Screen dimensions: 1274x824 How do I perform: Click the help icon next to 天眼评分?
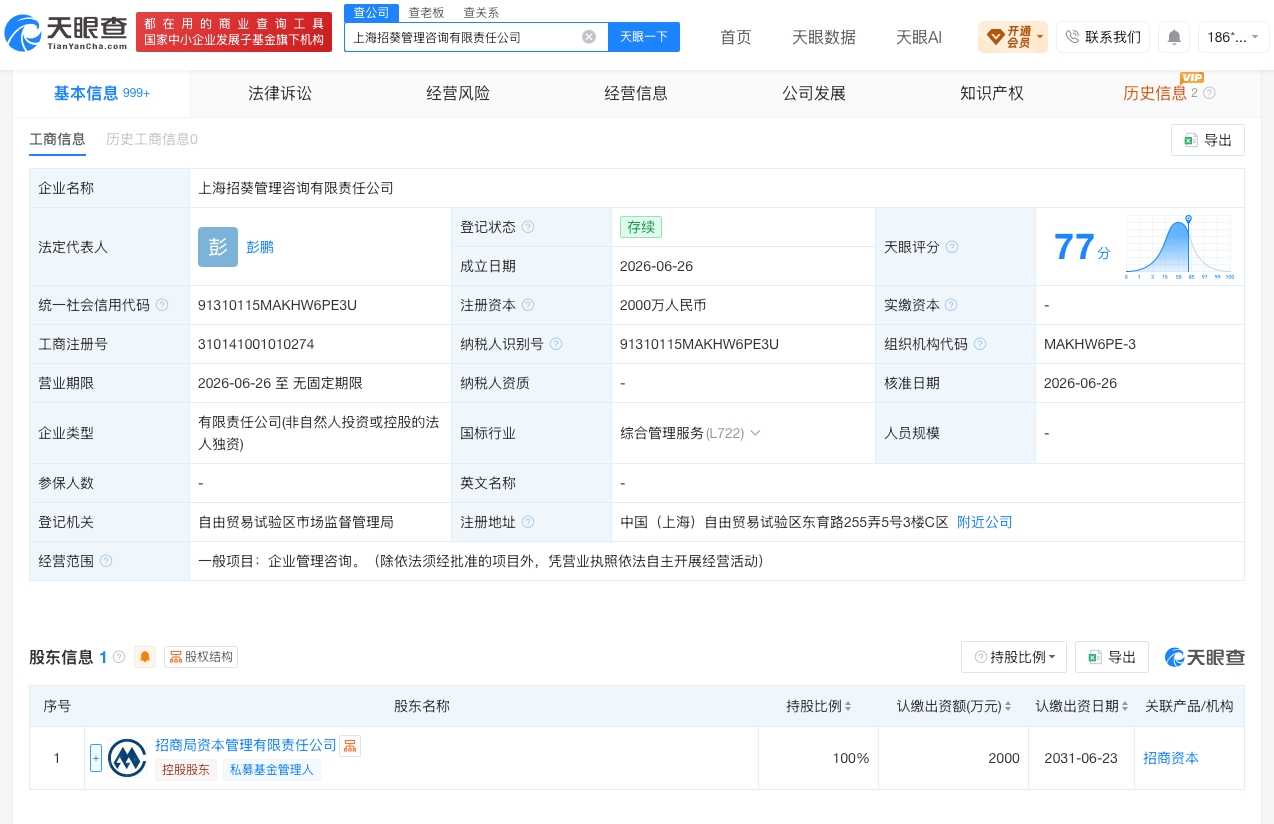952,247
